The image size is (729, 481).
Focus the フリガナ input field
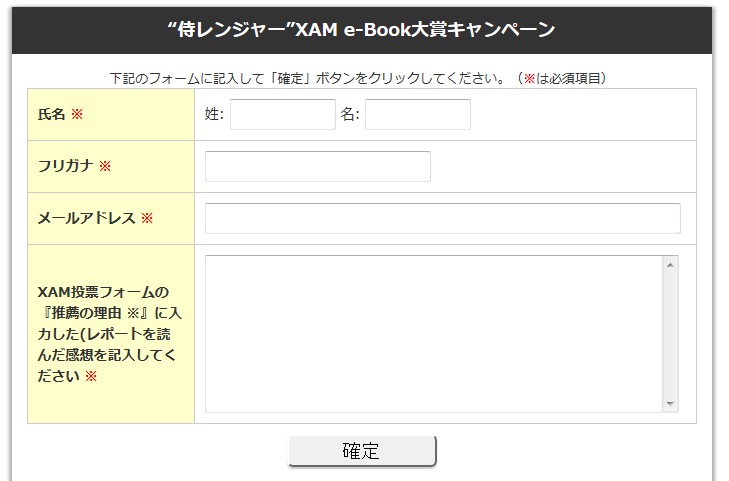coord(318,166)
